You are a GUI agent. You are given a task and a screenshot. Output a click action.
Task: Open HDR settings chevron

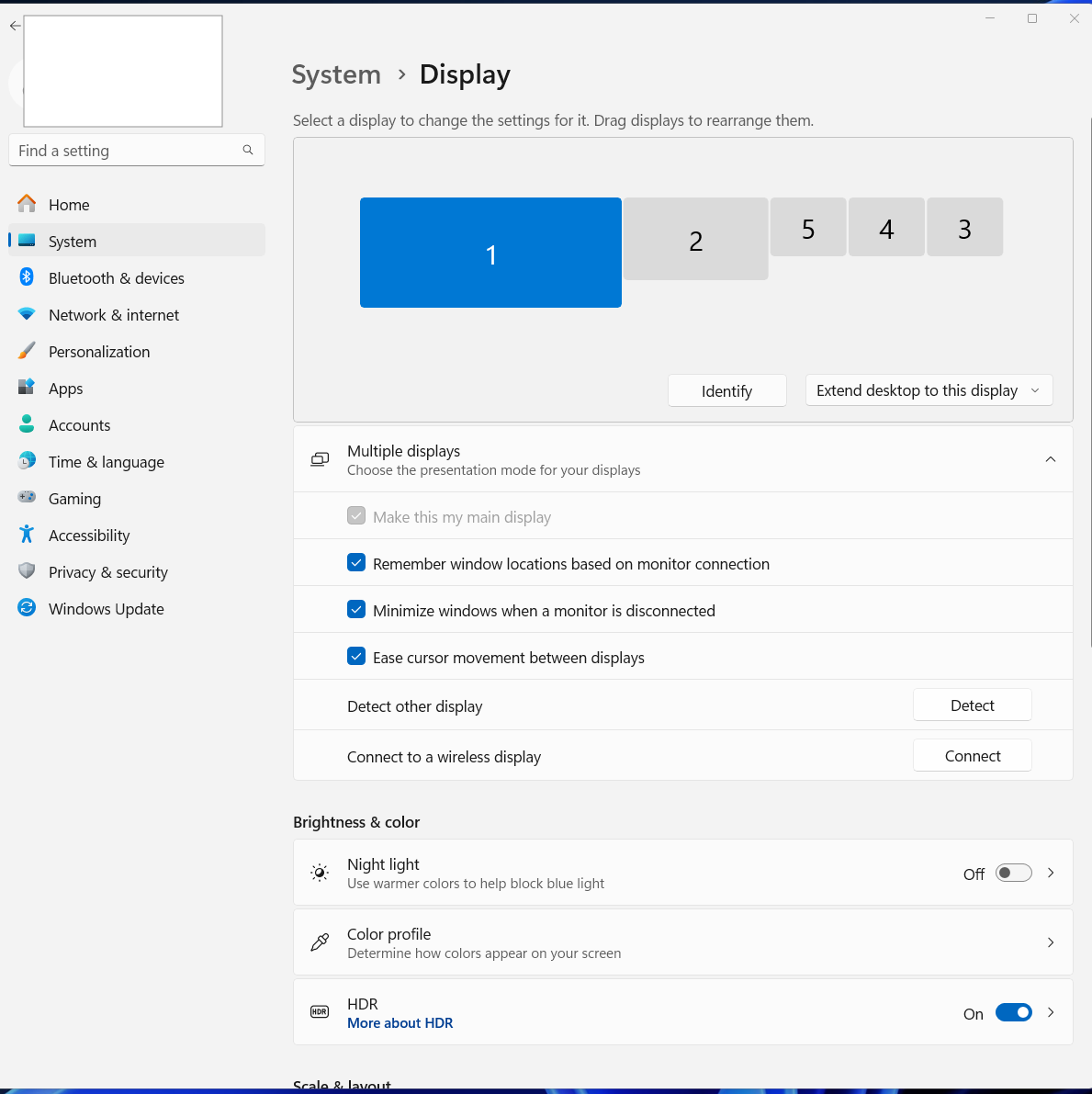tap(1051, 1012)
